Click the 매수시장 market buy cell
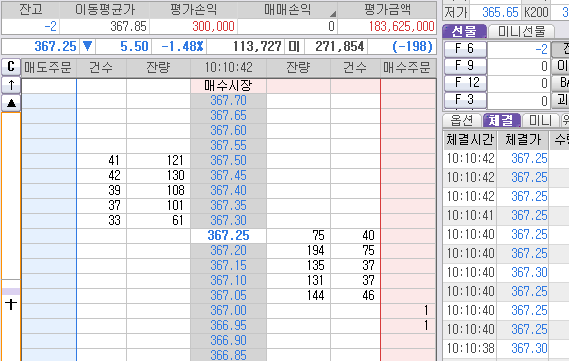The width and height of the screenshot is (569, 361). tap(228, 86)
